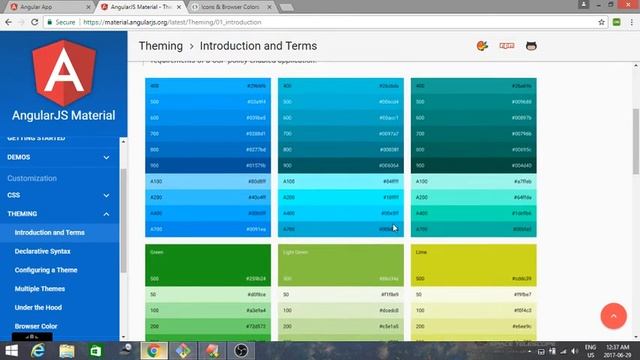Open the green extension icon beside the star
This screenshot has height=360, width=640.
point(616,22)
